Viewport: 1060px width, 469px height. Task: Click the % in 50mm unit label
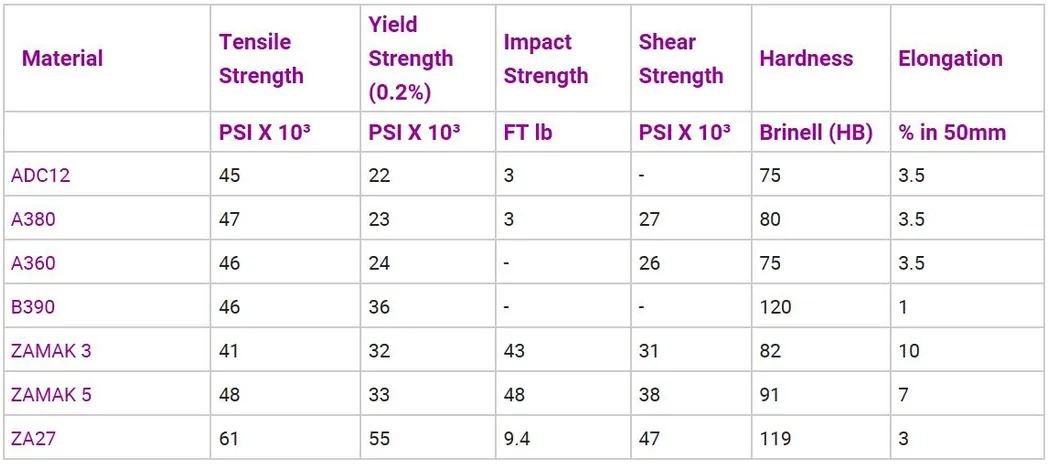(952, 132)
